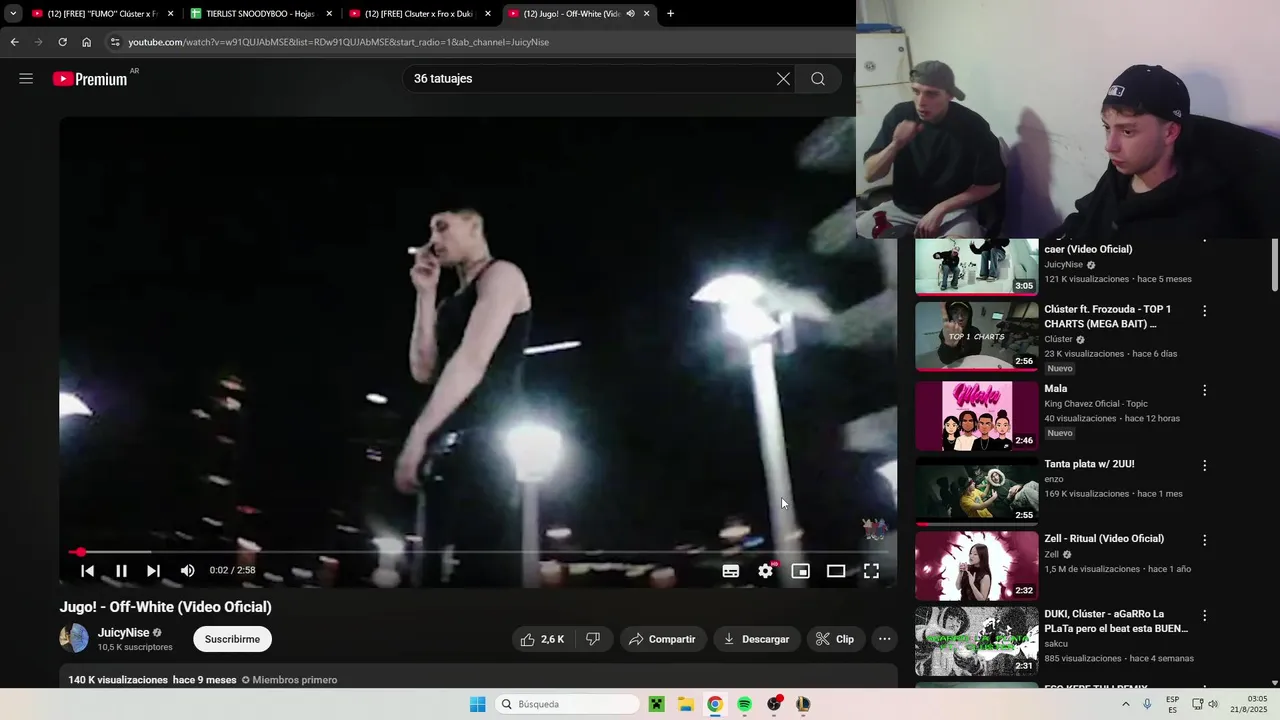Open 'Zell - Ritual (Video Oficial)' title

click(x=1104, y=539)
